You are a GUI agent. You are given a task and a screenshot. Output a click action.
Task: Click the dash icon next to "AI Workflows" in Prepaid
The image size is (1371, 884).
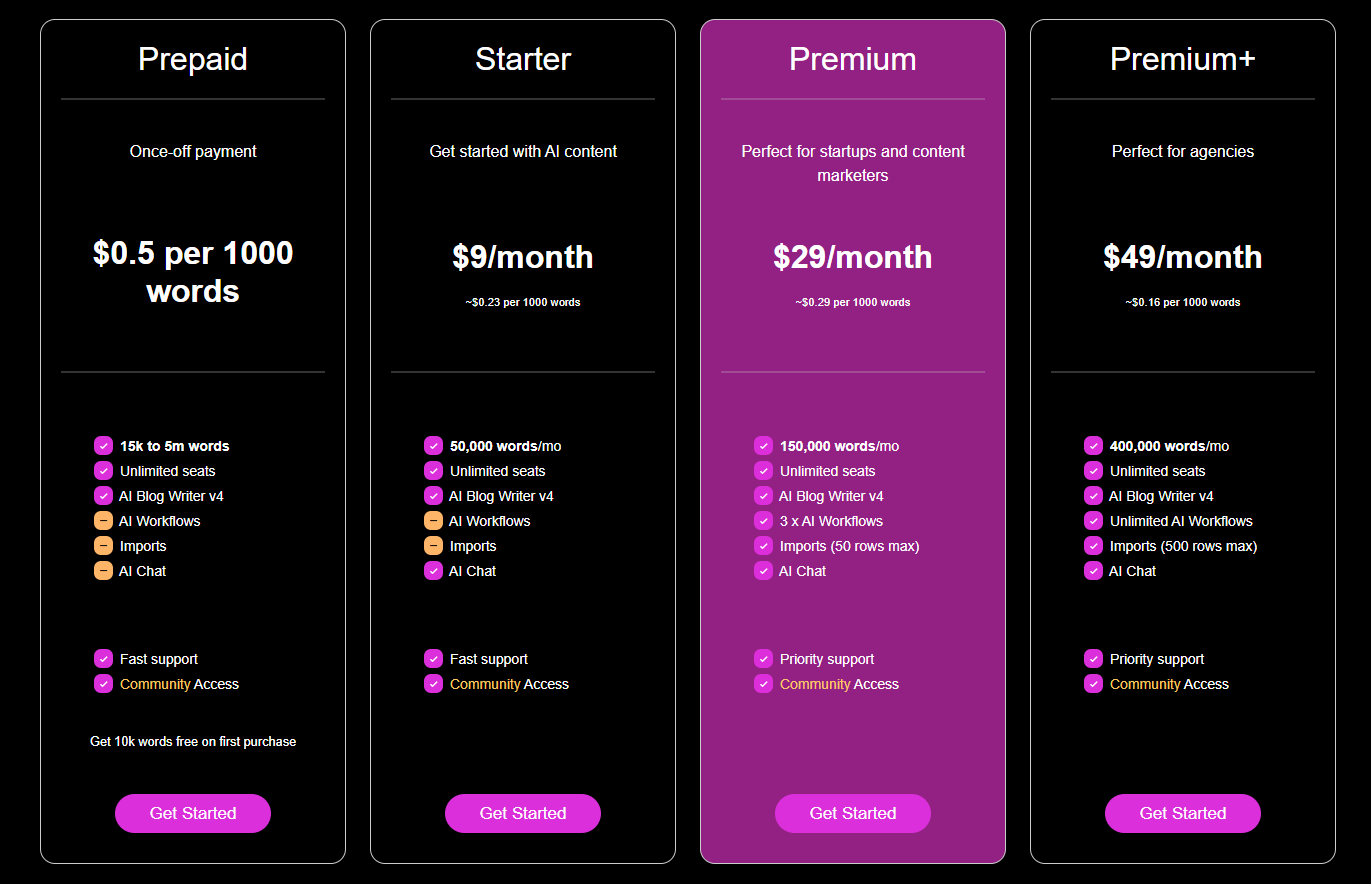coord(103,521)
